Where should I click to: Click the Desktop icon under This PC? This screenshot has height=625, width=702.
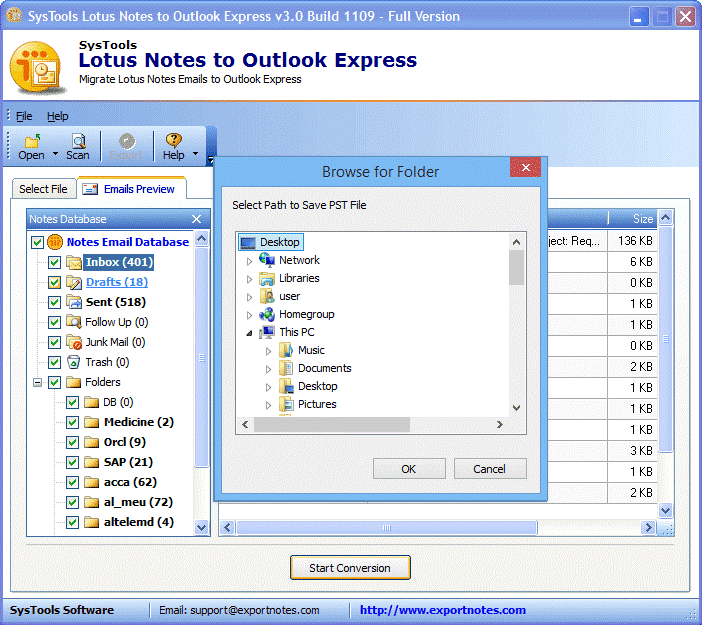click(286, 386)
